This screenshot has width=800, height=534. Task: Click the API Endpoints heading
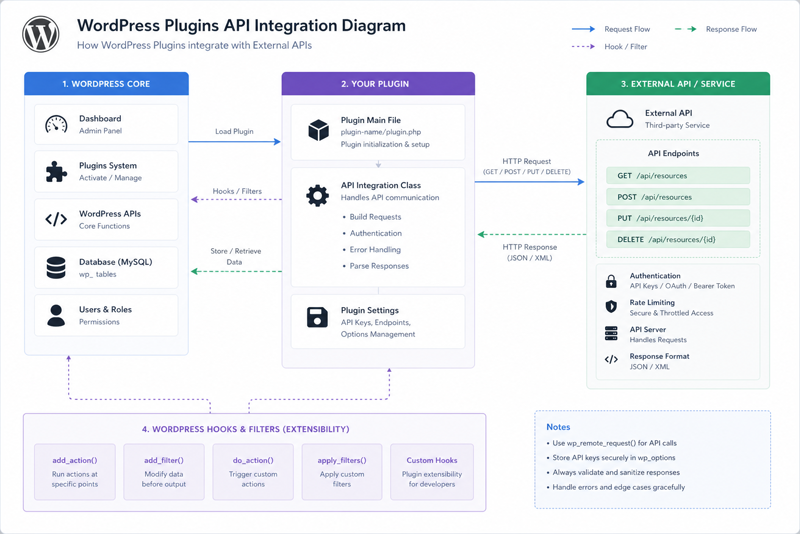point(673,153)
